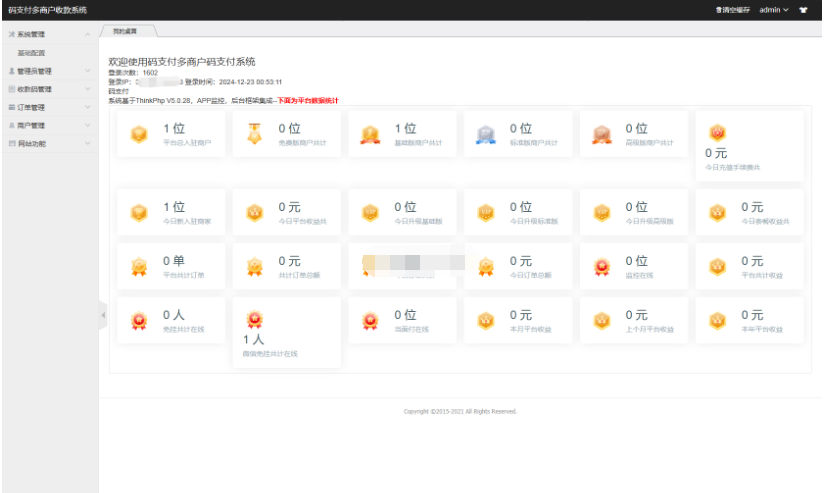Expand the 订单管理 sidebar menu
Image resolution: width=829 pixels, height=493 pixels.
(x=49, y=107)
